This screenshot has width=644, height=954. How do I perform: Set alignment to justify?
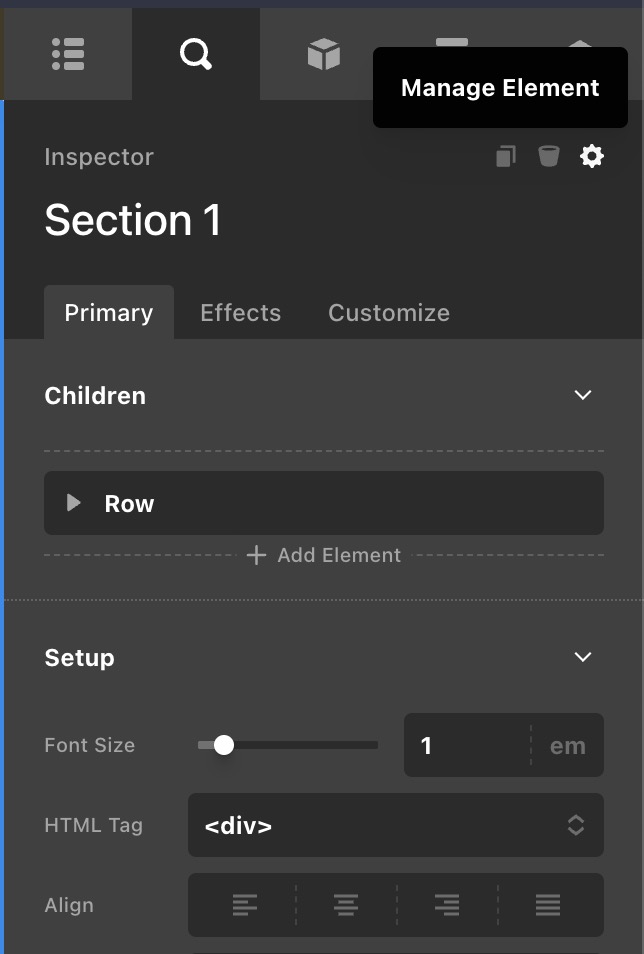[x=548, y=905]
